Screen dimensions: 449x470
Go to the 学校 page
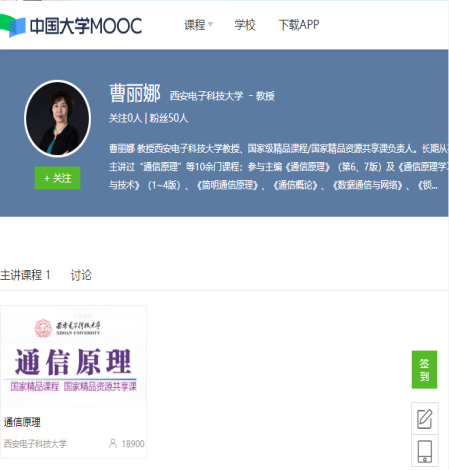click(x=245, y=25)
